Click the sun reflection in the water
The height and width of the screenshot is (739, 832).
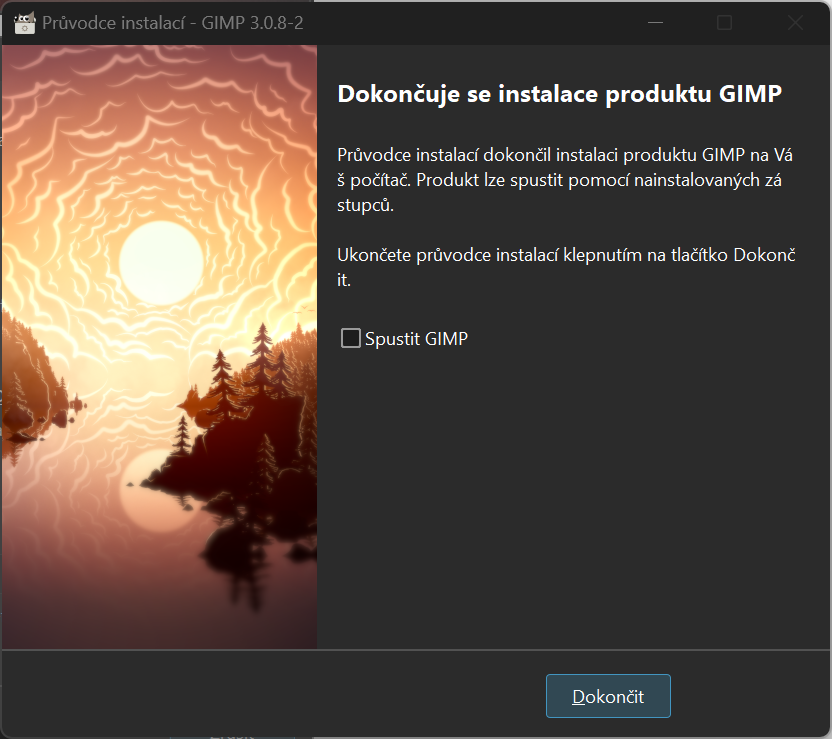154,491
